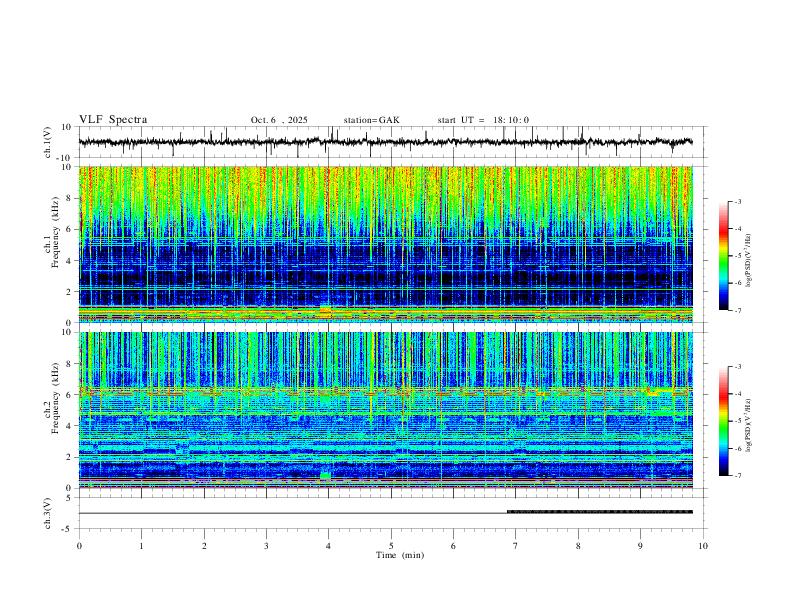Click the ch.1 frequency spectrogram panel

(385, 244)
